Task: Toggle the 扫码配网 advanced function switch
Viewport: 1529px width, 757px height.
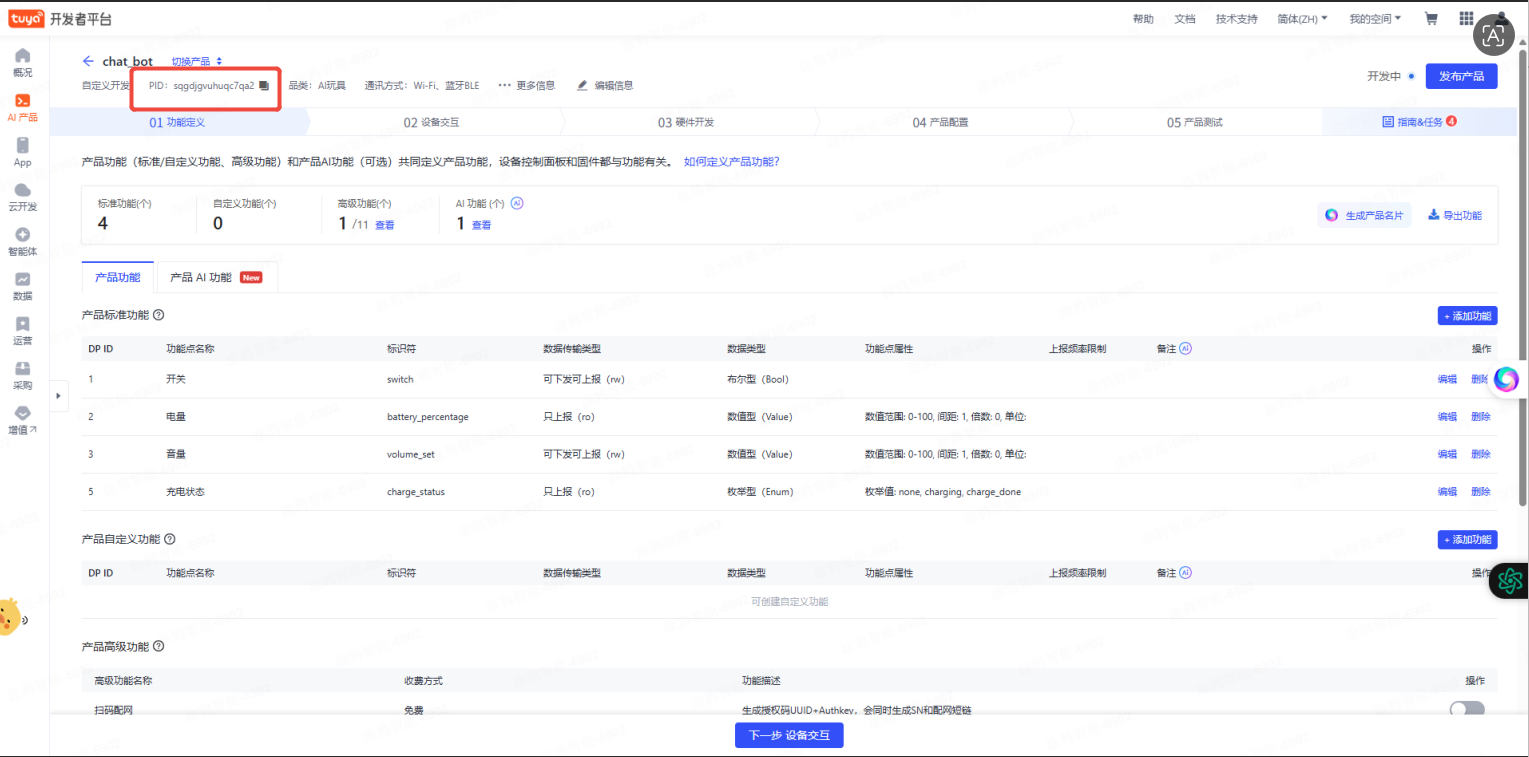Action: point(1466,709)
